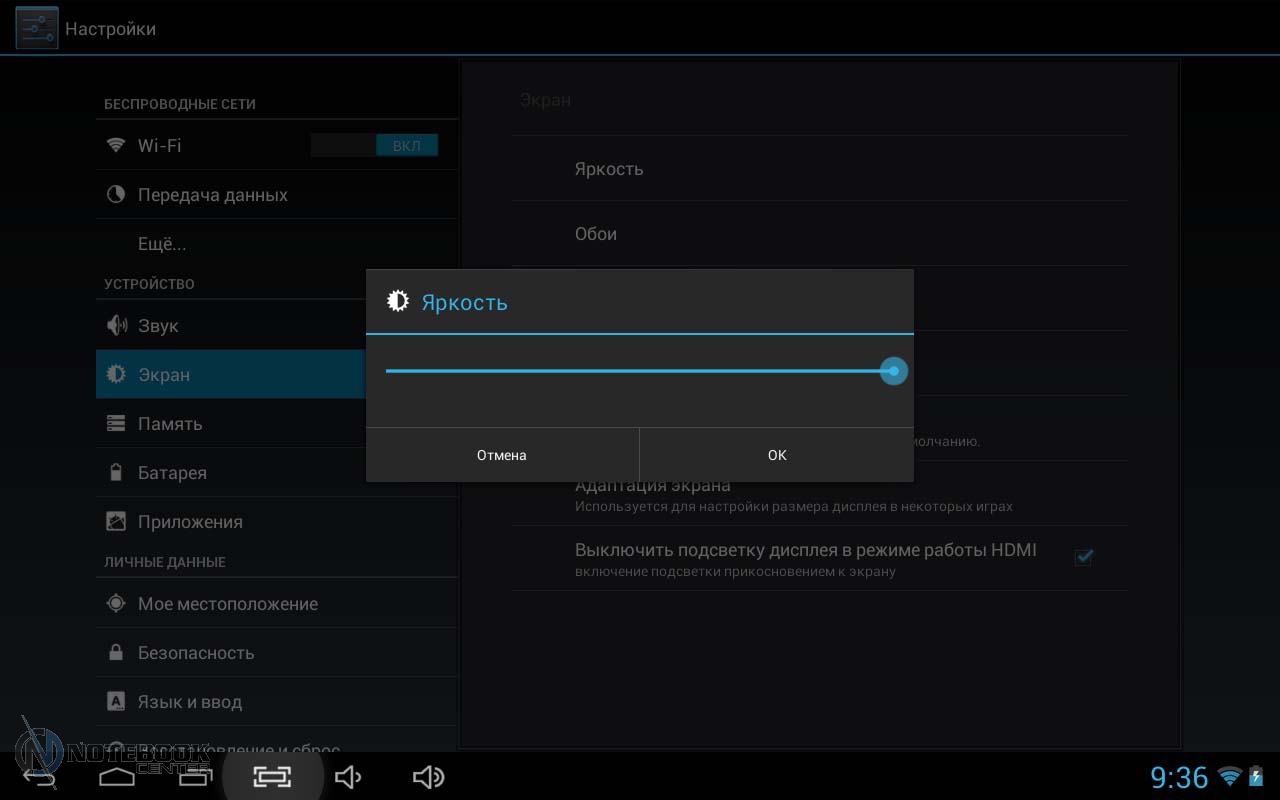Viewport: 1280px width, 800px height.
Task: Tap the Wi-Fi signal icon in sidebar
Action: point(116,146)
